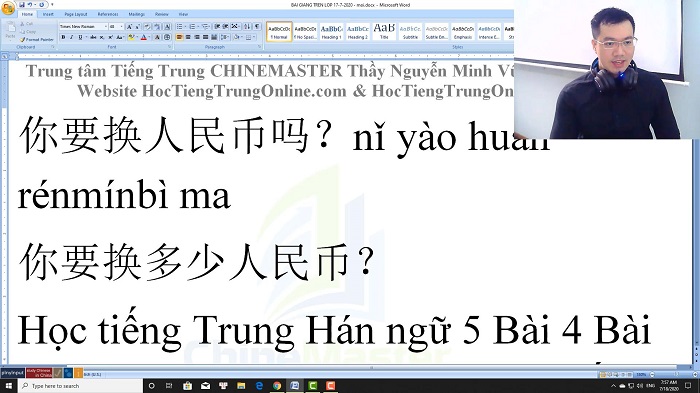Open the font size dropdown
This screenshot has width=700, height=393.
(121, 27)
